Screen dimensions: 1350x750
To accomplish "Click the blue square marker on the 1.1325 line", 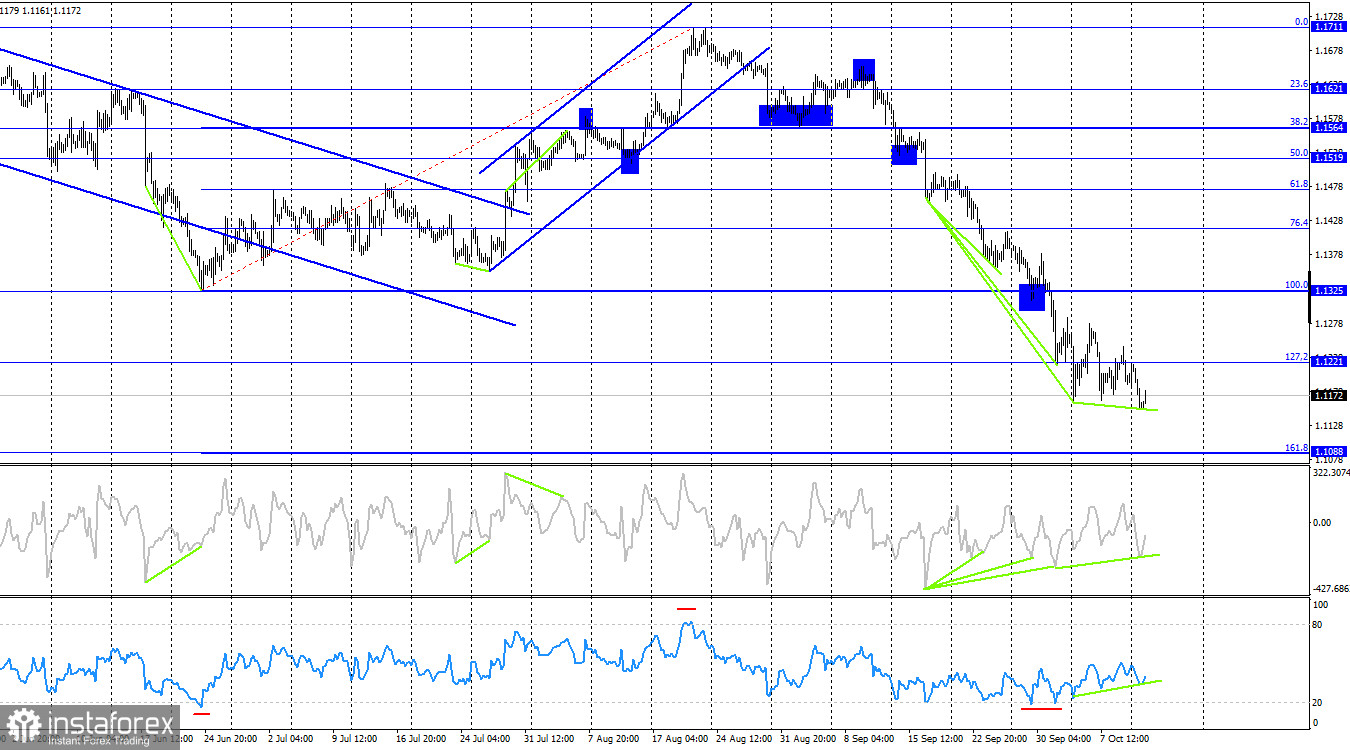I will 1032,297.
